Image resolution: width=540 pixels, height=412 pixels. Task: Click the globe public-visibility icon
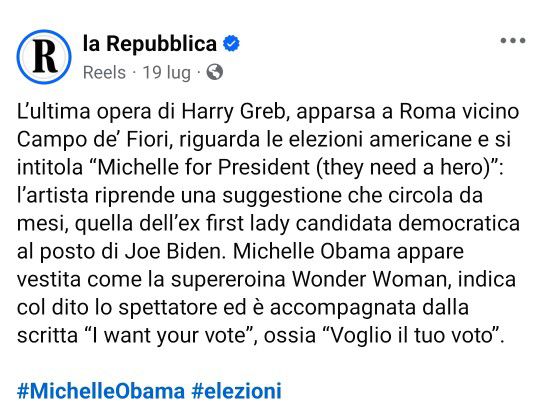coord(215,72)
